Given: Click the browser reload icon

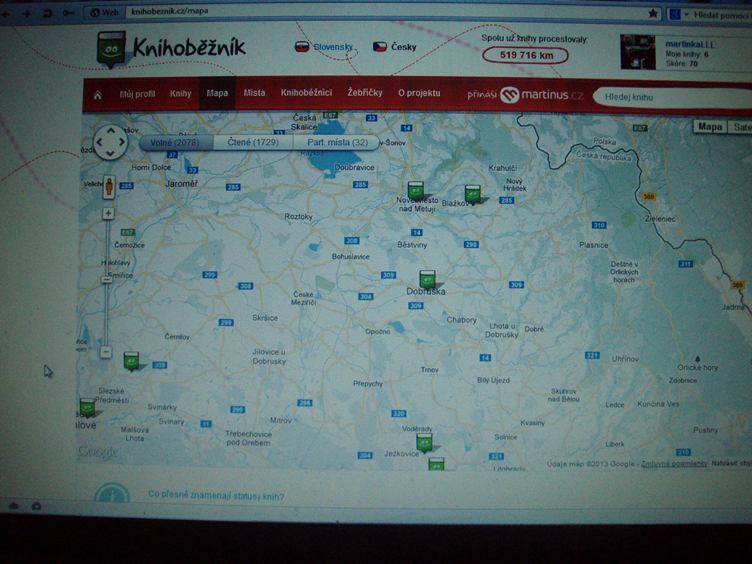Looking at the screenshot, I should [x=48, y=13].
